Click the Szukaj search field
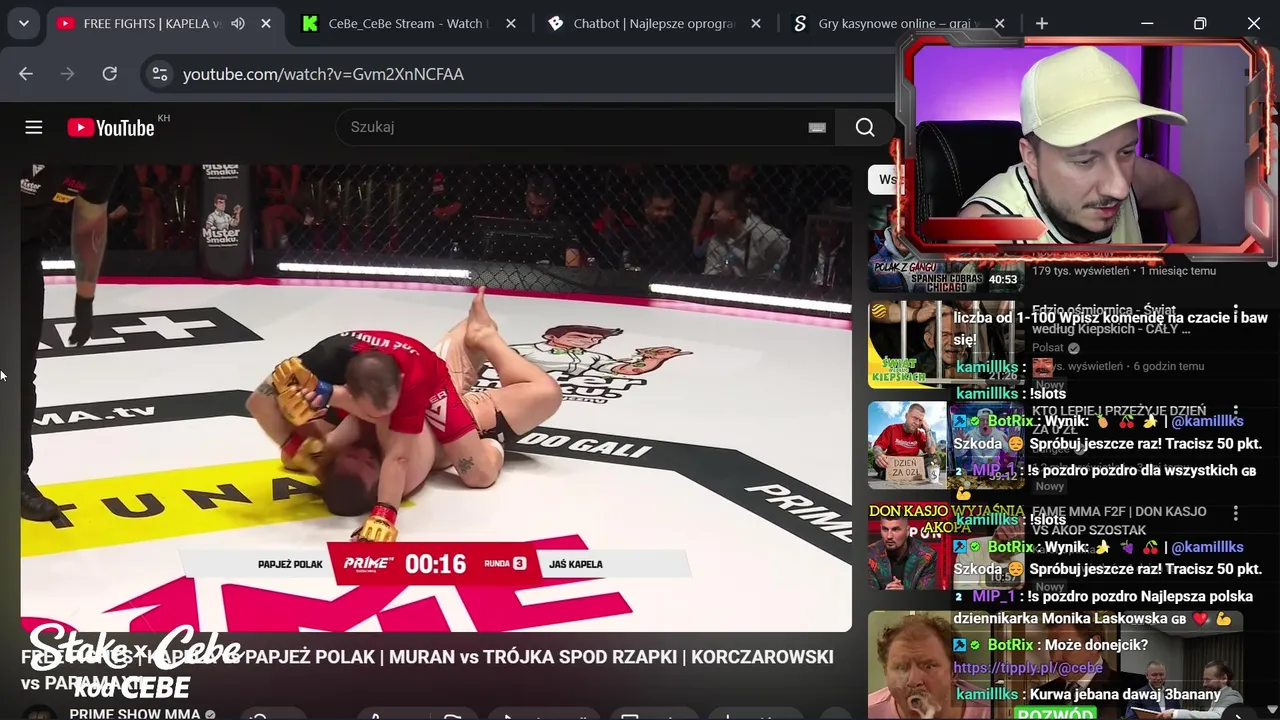1280x720 pixels. pos(570,127)
